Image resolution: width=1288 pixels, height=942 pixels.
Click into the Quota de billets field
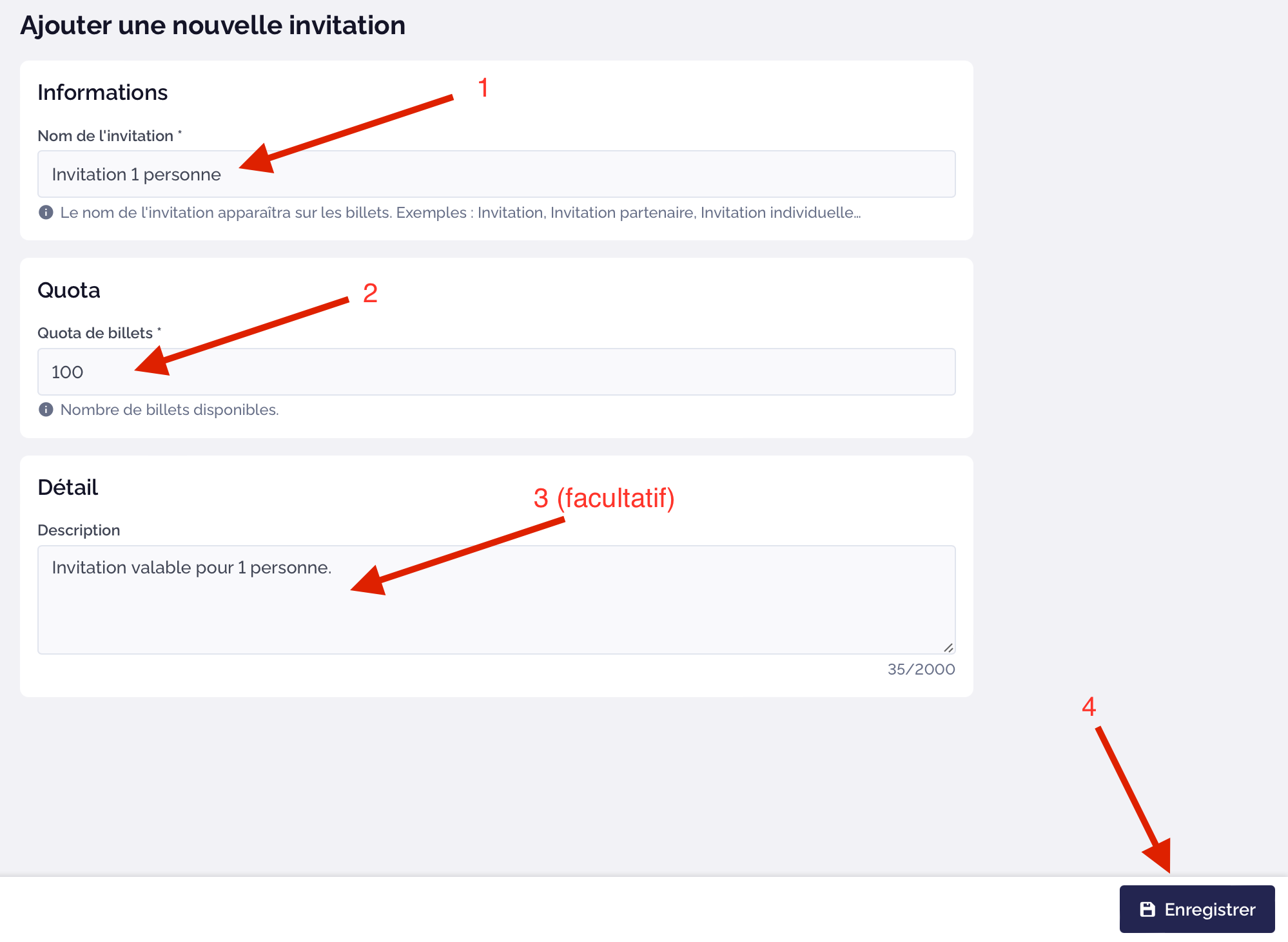[x=496, y=372]
